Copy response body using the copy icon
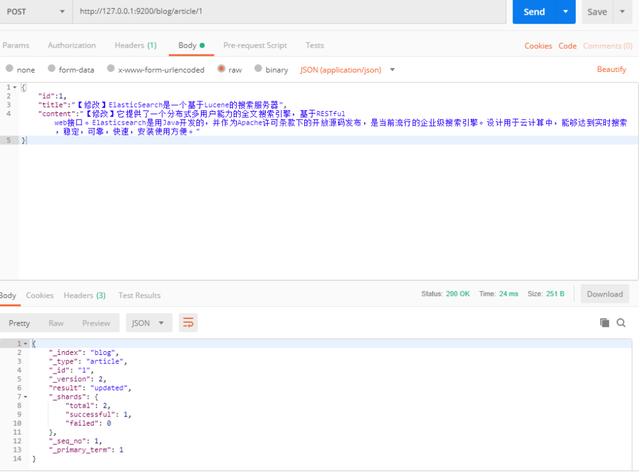Viewport: 640px width, 475px height. coord(604,323)
